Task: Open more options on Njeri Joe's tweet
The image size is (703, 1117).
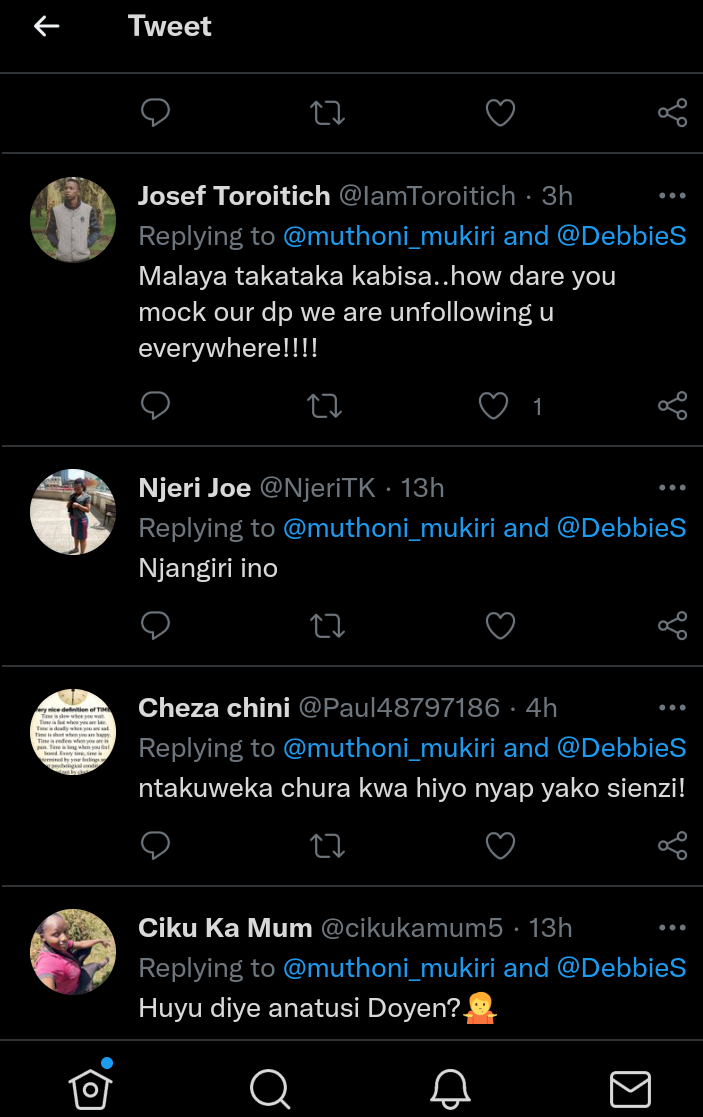Action: click(x=672, y=487)
